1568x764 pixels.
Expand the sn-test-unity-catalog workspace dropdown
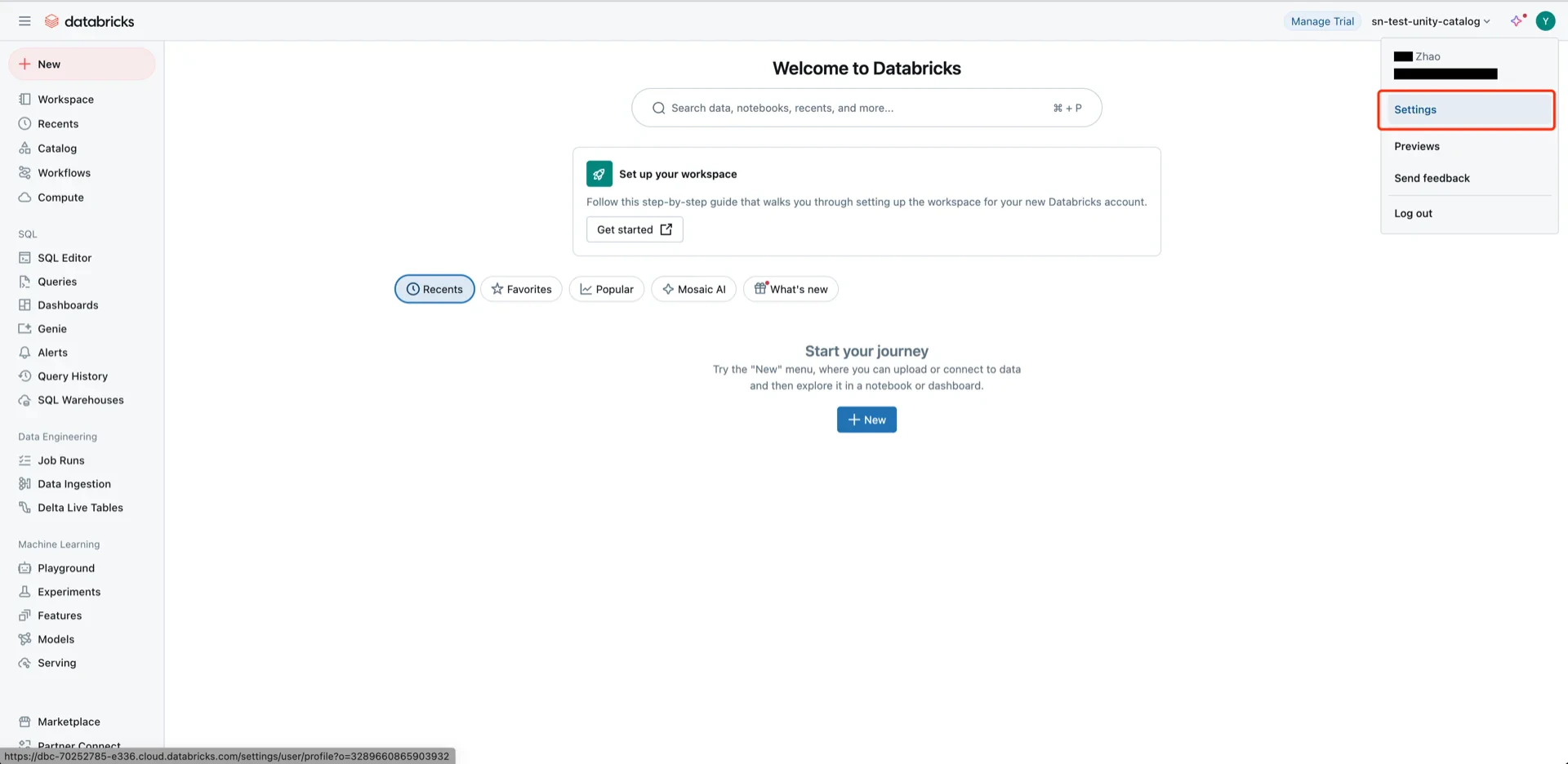coord(1431,21)
